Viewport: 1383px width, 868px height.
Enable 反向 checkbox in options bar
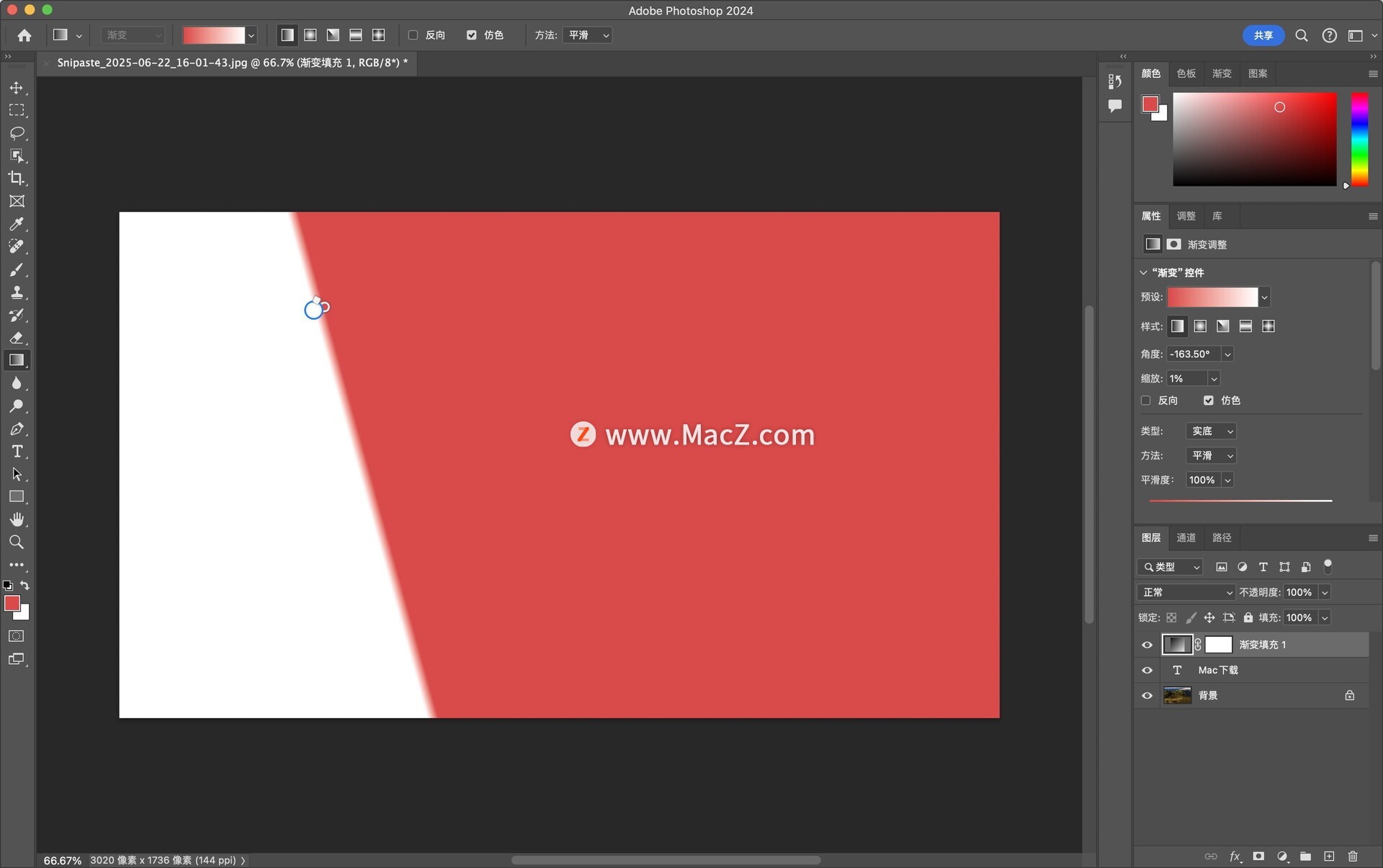pos(413,35)
